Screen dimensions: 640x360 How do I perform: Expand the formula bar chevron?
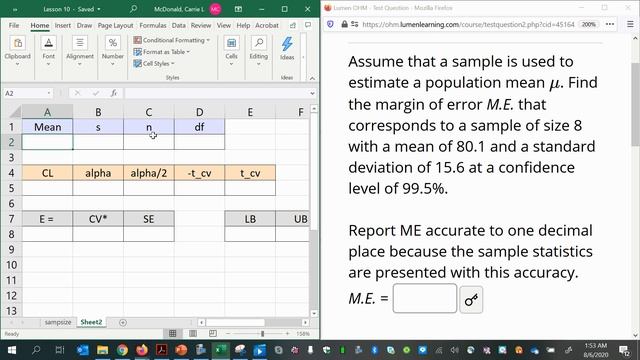[x=312, y=93]
